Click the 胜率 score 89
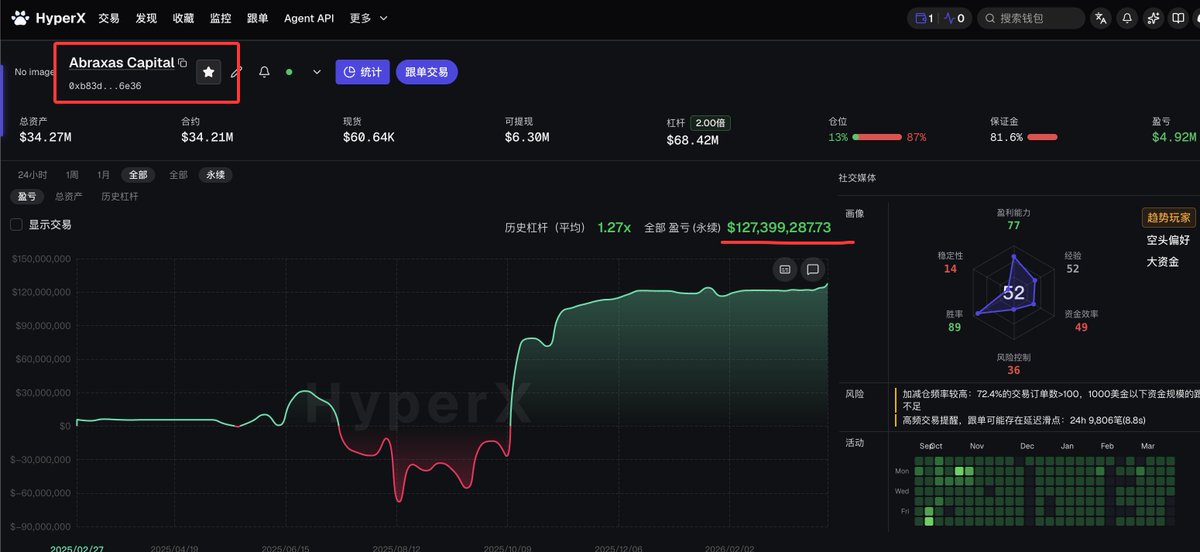1200x552 pixels. coord(954,327)
